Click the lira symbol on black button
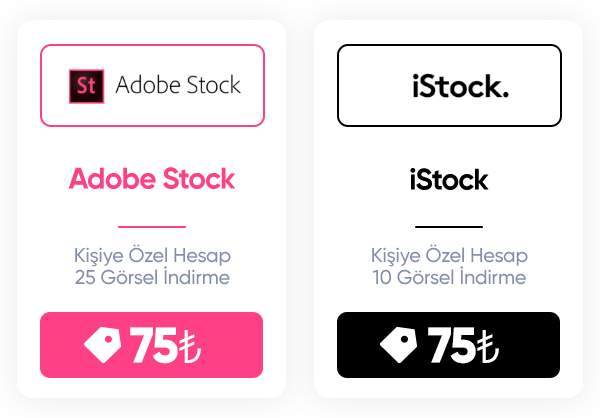Image resolution: width=600 pixels, height=418 pixels. pyautogui.click(x=486, y=347)
